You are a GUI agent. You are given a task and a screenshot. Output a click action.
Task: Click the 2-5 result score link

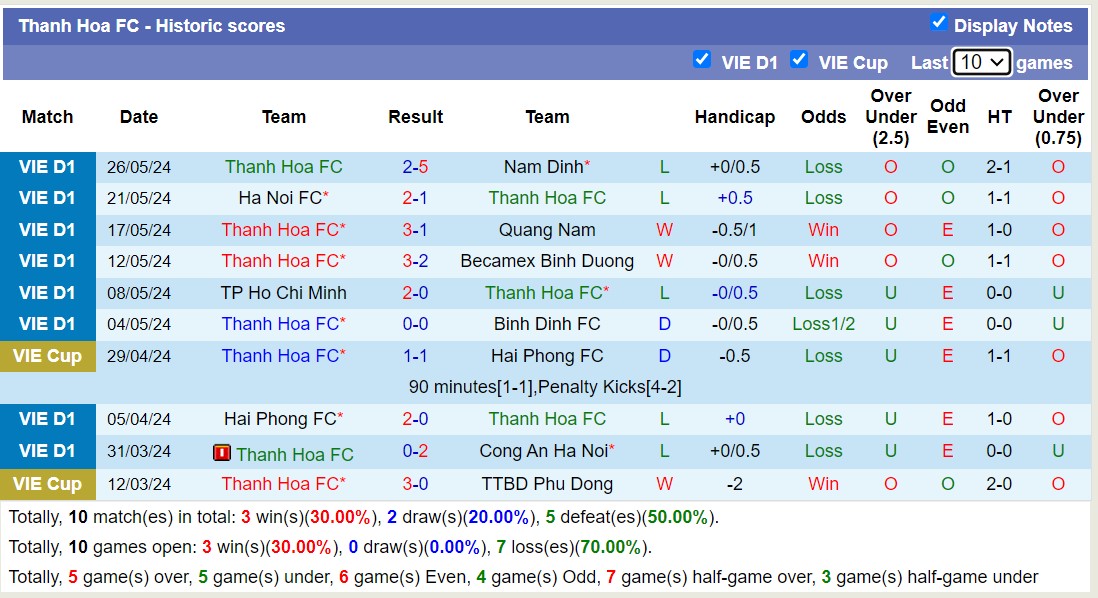click(415, 167)
